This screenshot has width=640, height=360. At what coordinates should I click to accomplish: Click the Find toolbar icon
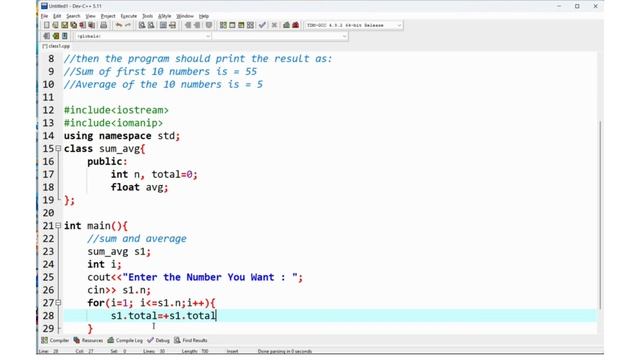[142, 25]
